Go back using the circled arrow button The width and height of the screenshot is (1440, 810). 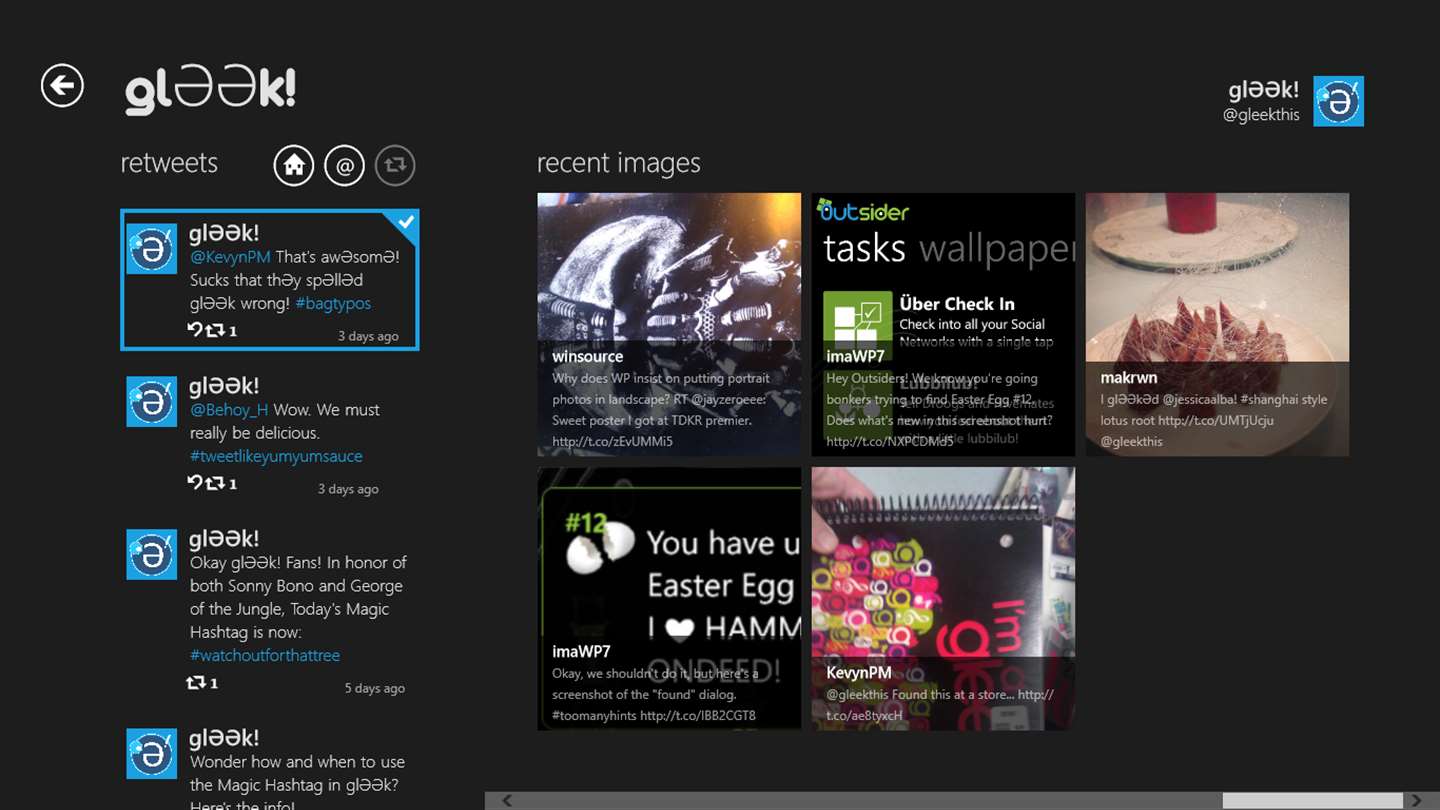click(x=62, y=85)
